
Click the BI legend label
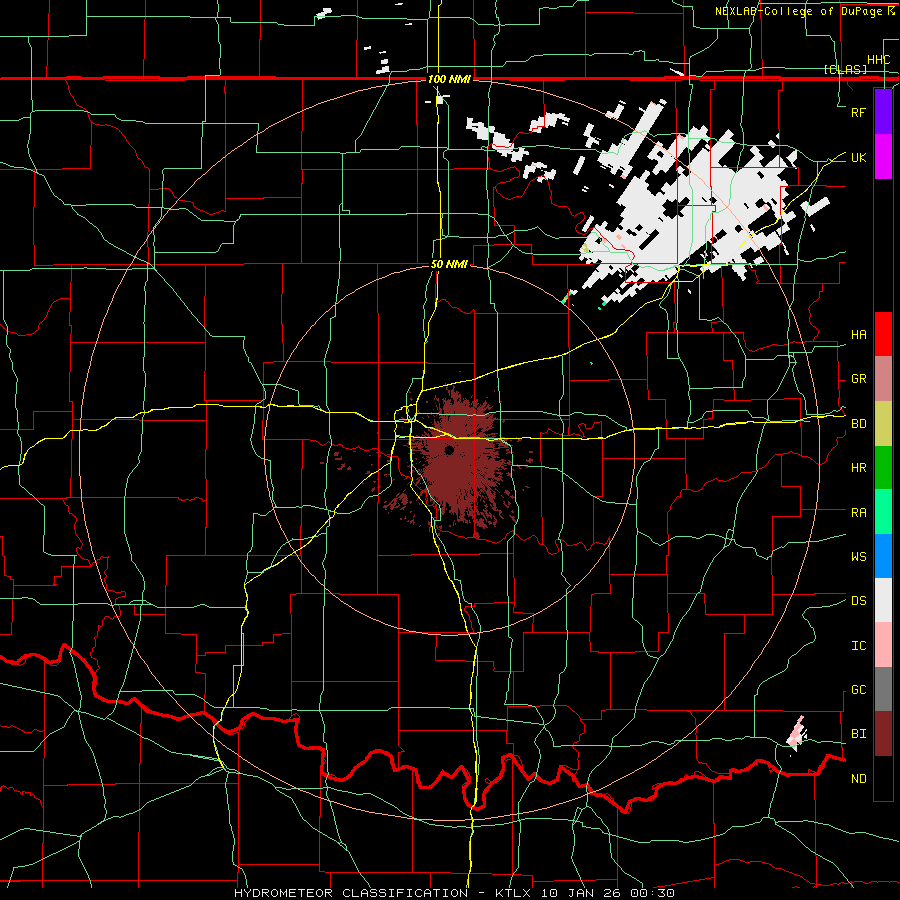tap(858, 734)
